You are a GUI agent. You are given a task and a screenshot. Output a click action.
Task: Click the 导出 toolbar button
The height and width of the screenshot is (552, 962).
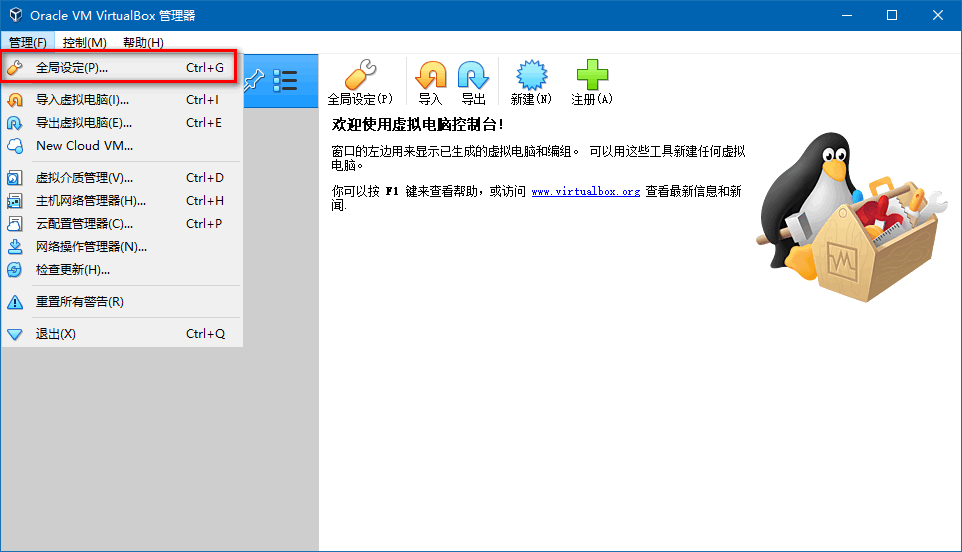(473, 82)
